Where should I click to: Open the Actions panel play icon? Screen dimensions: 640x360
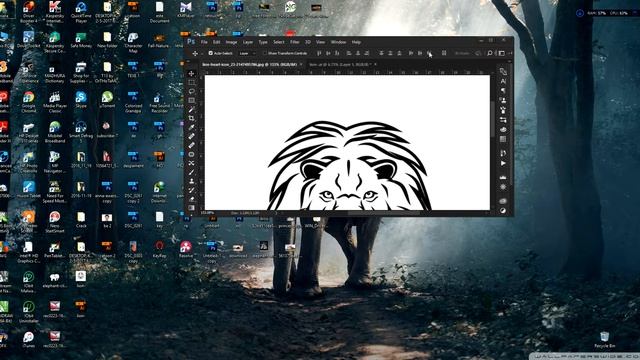(503, 163)
